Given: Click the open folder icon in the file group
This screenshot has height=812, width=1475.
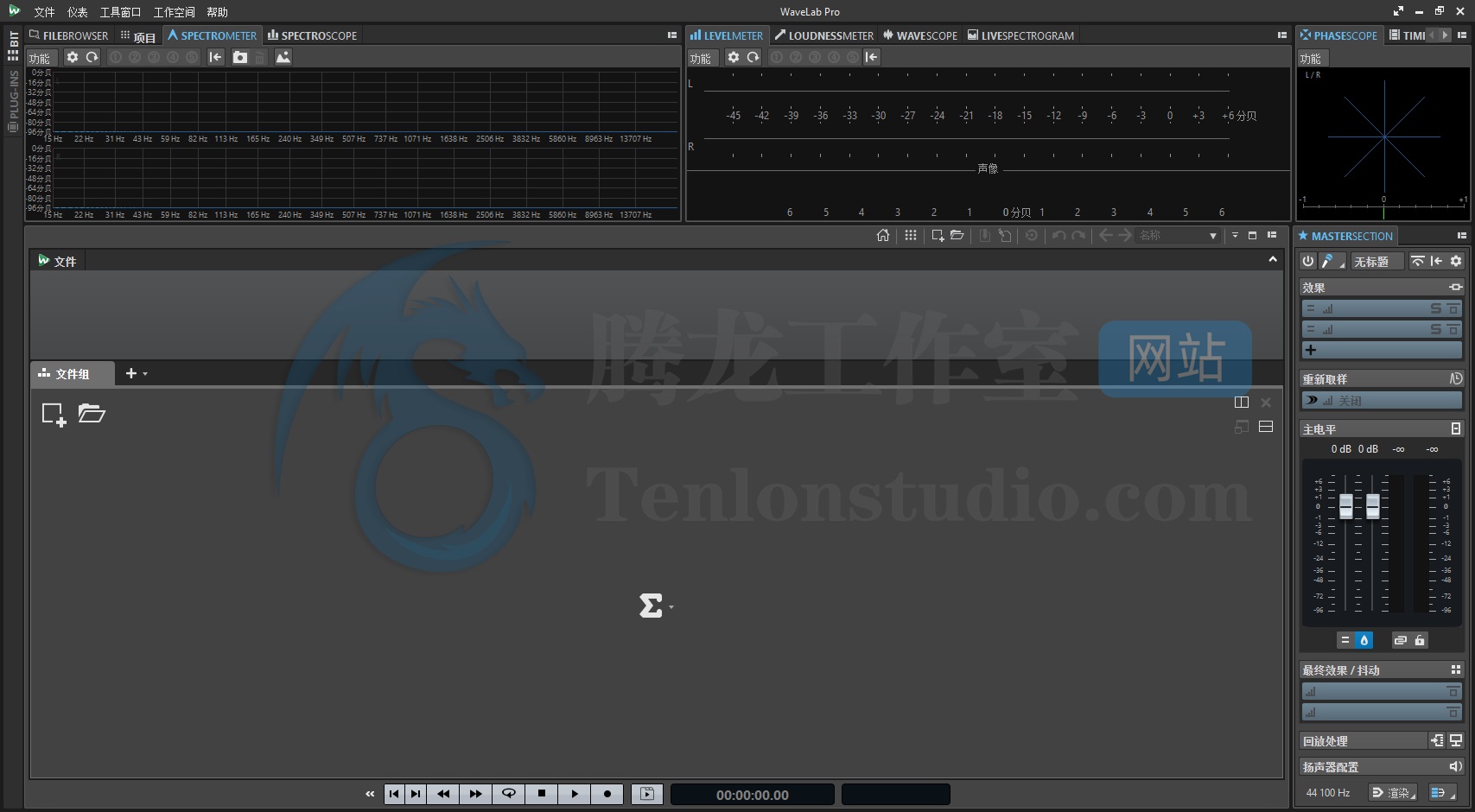Looking at the screenshot, I should [92, 414].
